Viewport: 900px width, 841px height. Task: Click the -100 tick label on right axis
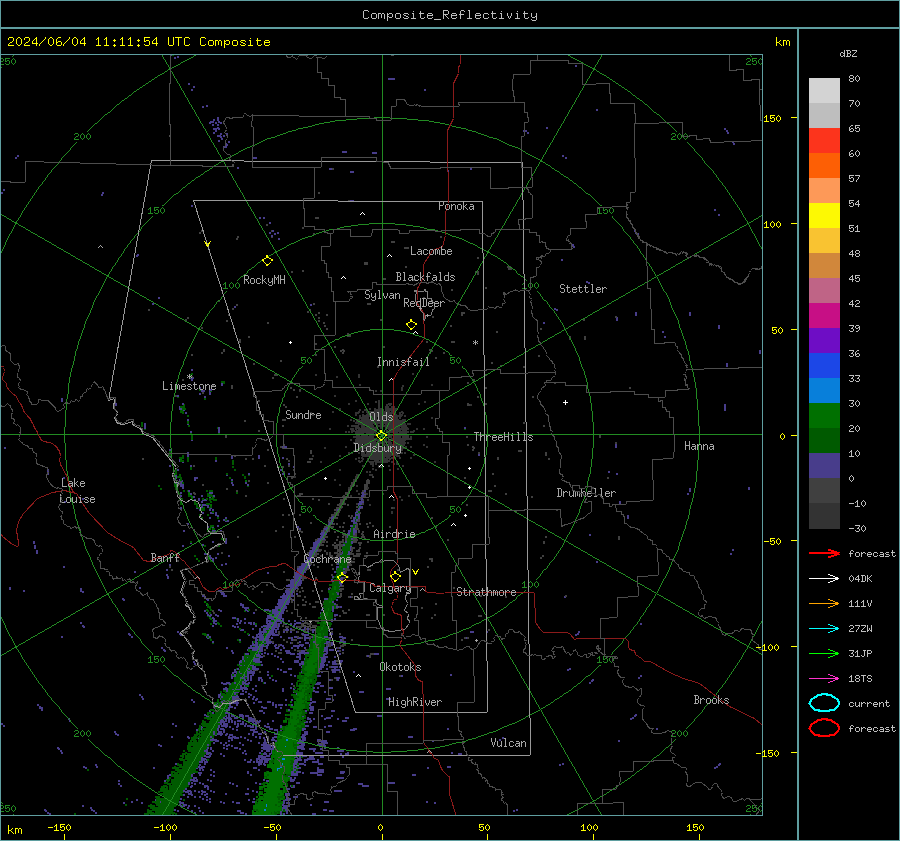(767, 647)
